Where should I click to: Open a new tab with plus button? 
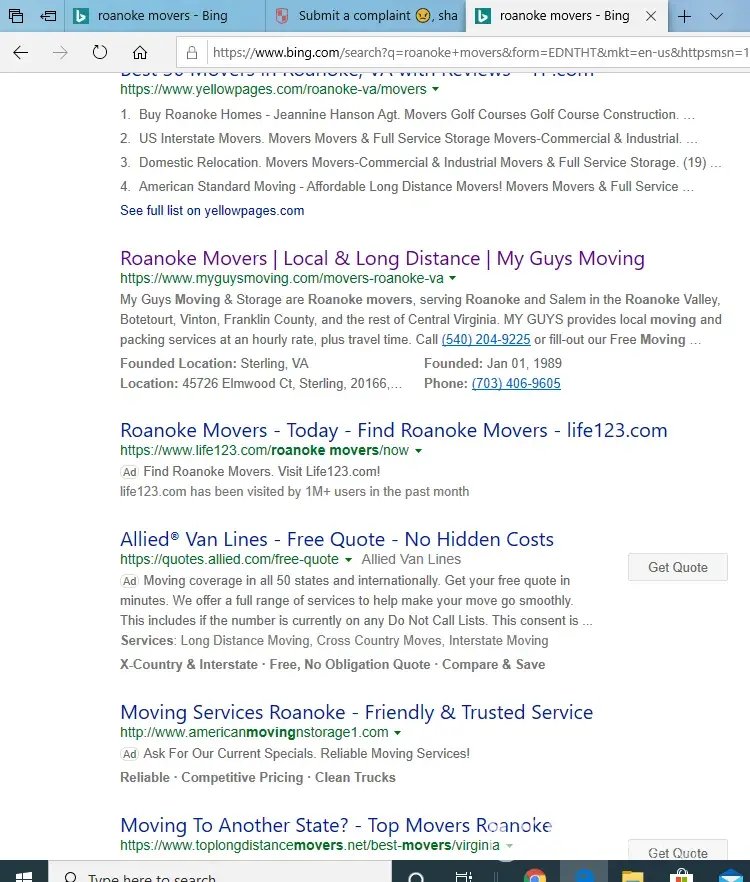click(x=685, y=16)
